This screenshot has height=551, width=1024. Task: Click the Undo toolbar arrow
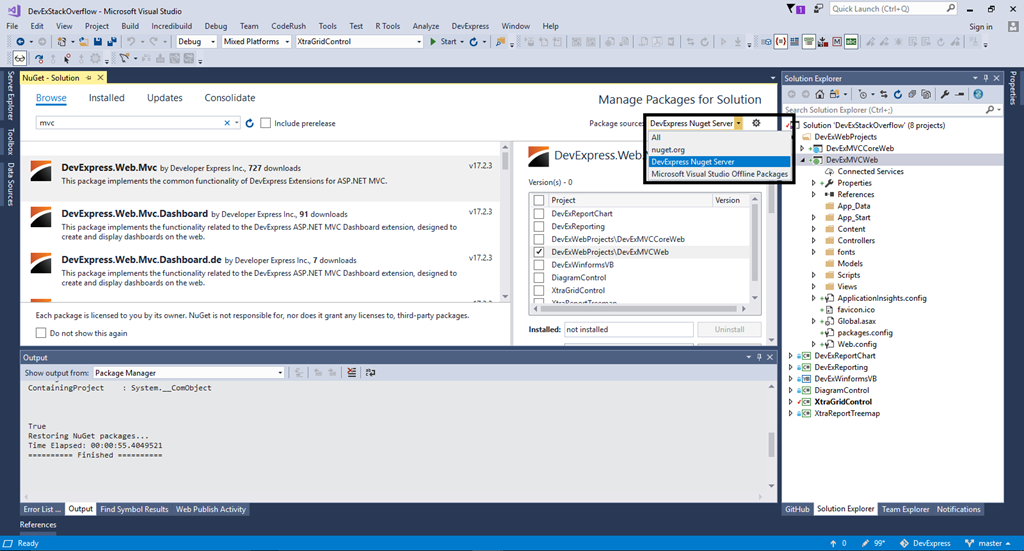[131, 42]
